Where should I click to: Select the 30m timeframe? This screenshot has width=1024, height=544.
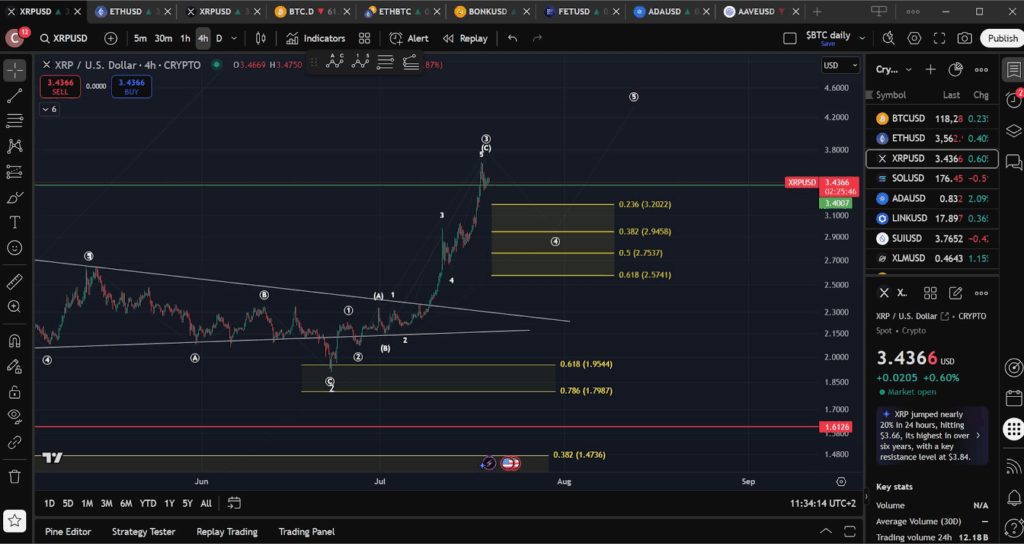pyautogui.click(x=163, y=39)
